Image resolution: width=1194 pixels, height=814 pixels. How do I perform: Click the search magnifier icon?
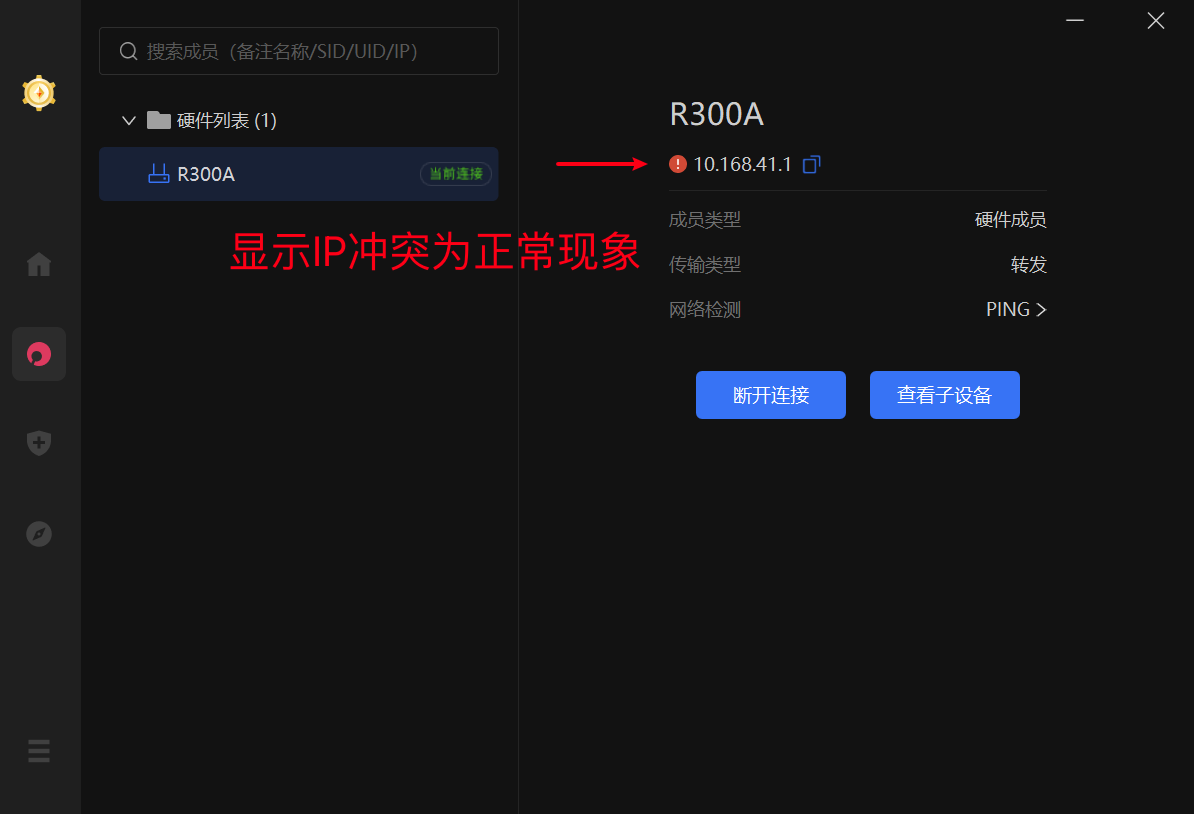click(x=127, y=50)
